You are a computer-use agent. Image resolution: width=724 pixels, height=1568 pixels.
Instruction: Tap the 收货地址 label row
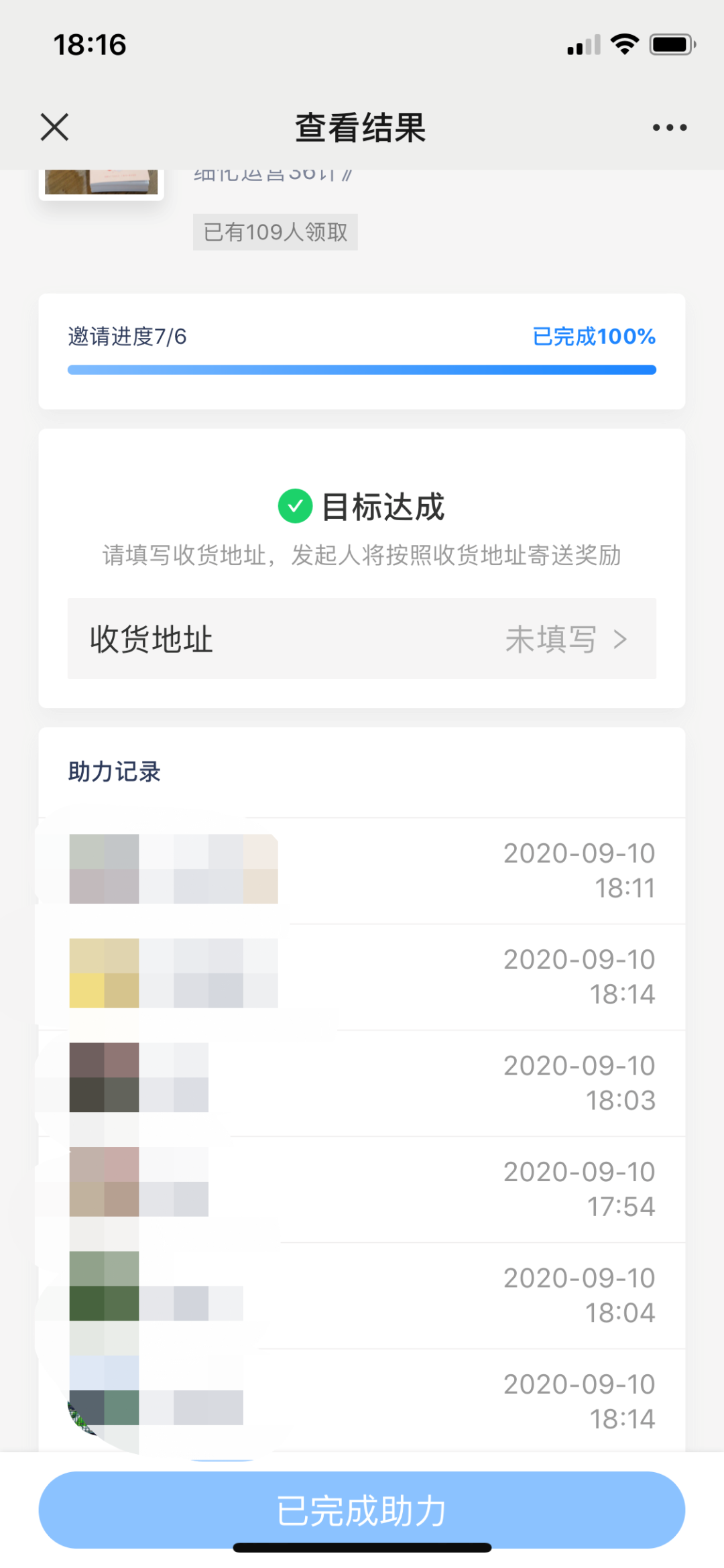coord(152,640)
